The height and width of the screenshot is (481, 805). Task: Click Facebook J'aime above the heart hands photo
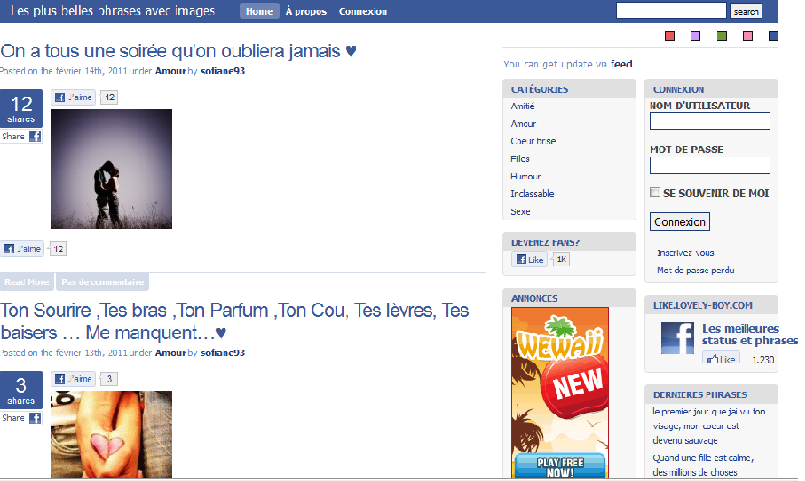pyautogui.click(x=73, y=379)
